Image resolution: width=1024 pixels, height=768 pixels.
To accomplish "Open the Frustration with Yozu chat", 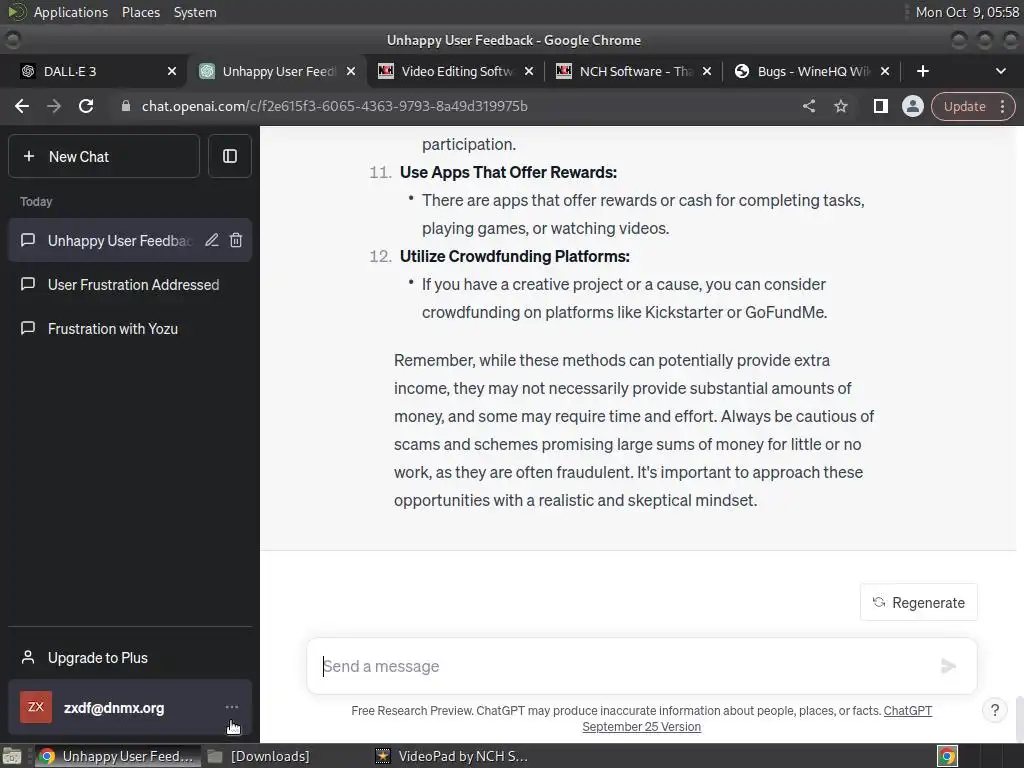I will (x=130, y=328).
